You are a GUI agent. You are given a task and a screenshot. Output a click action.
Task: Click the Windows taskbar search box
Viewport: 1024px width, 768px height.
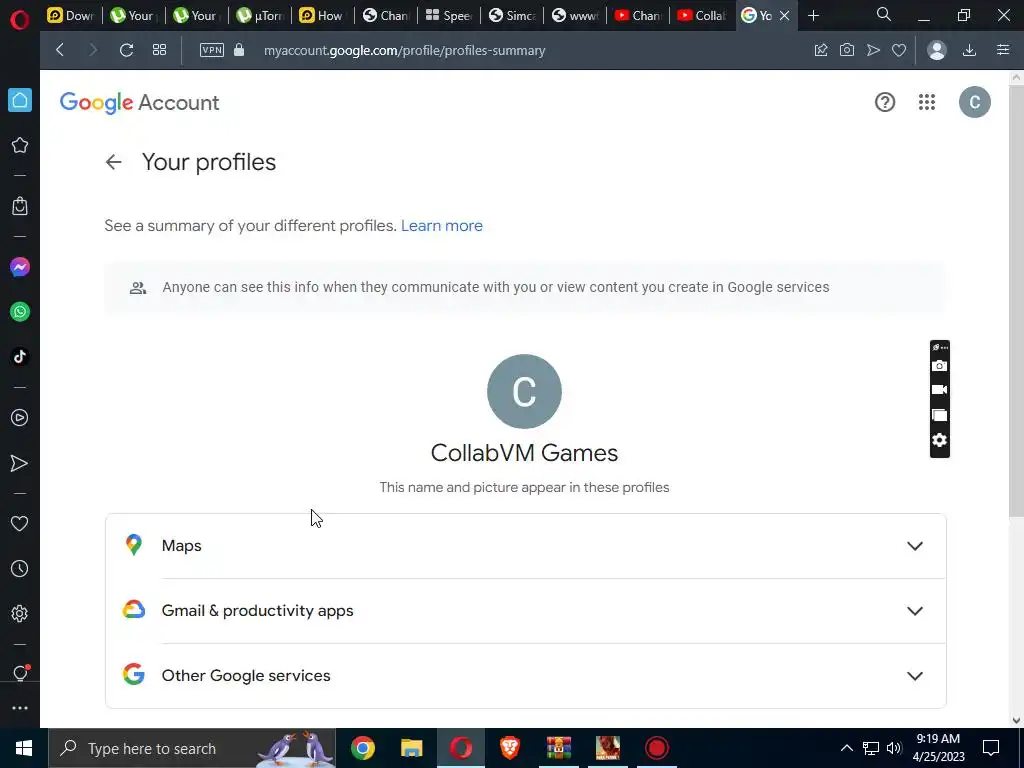point(192,748)
